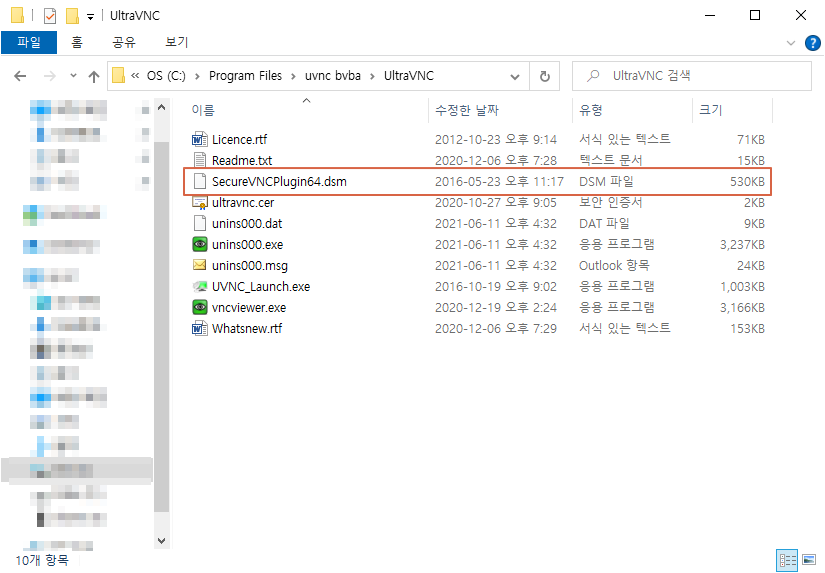Expand the chevron after OS (C:) breadcrumb
Image resolution: width=825 pixels, height=573 pixels.
coord(197,77)
